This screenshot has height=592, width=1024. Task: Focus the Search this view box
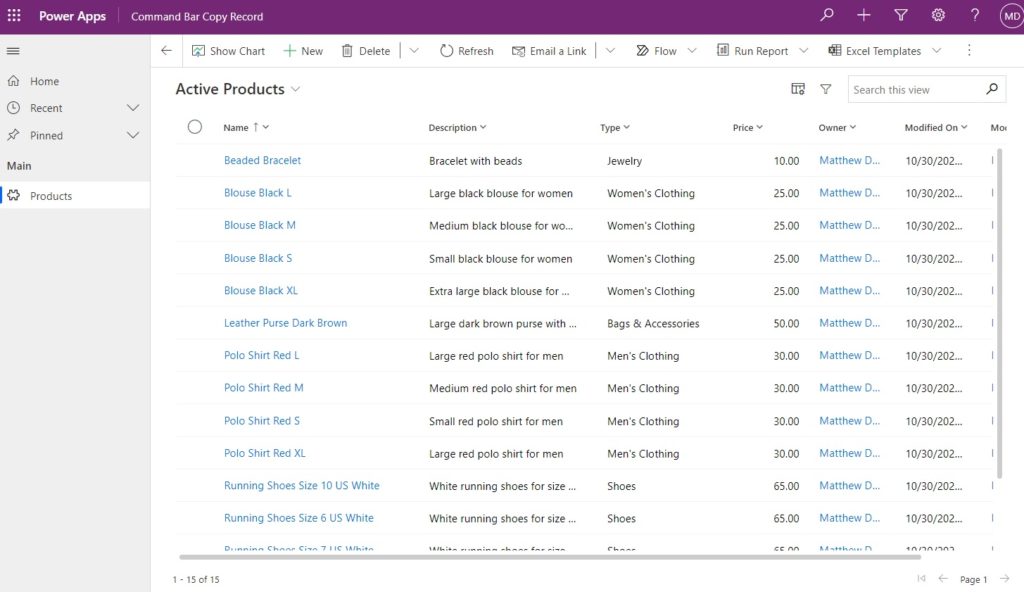[x=916, y=90]
